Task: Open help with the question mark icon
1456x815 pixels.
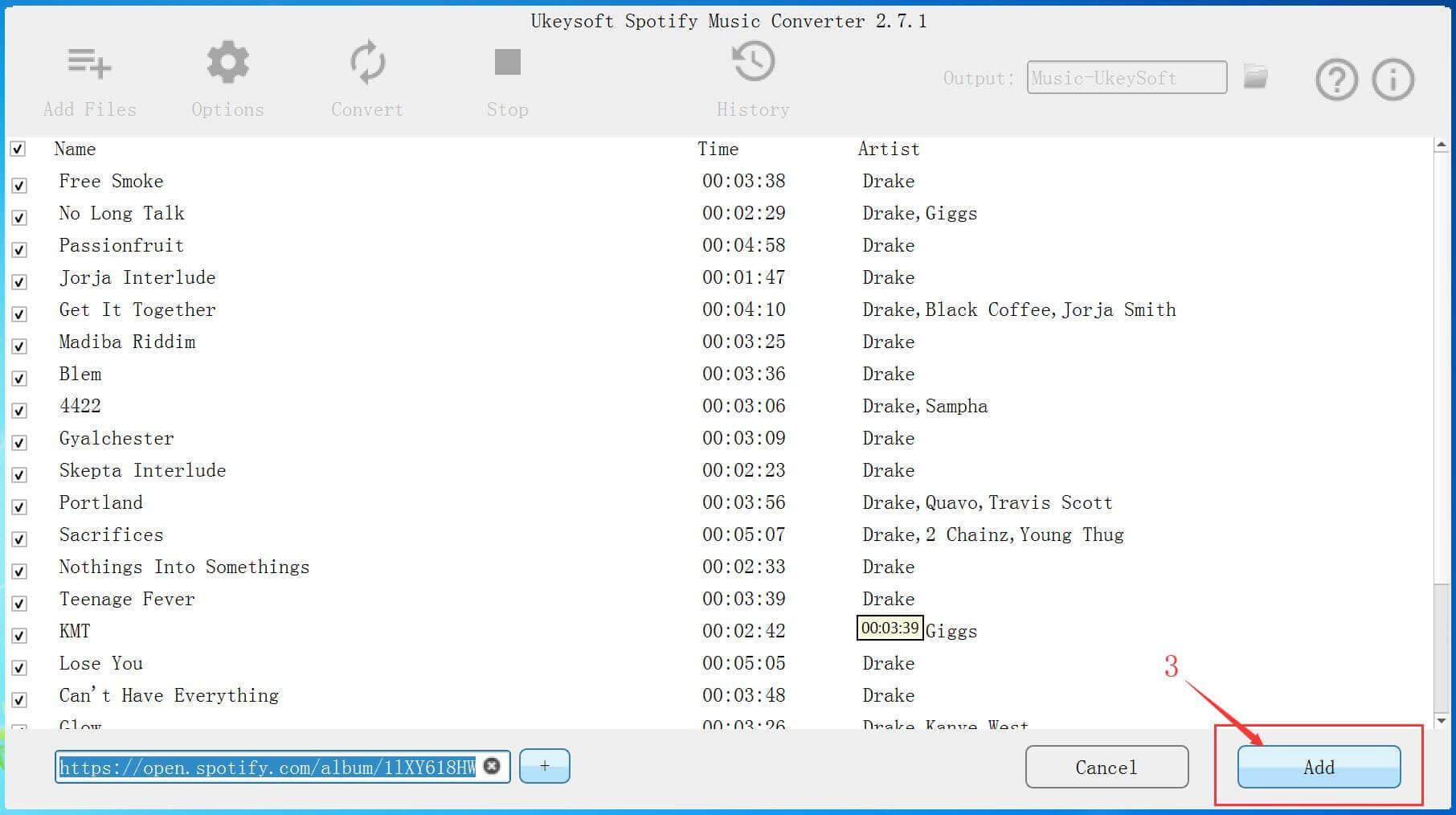Action: tap(1336, 80)
